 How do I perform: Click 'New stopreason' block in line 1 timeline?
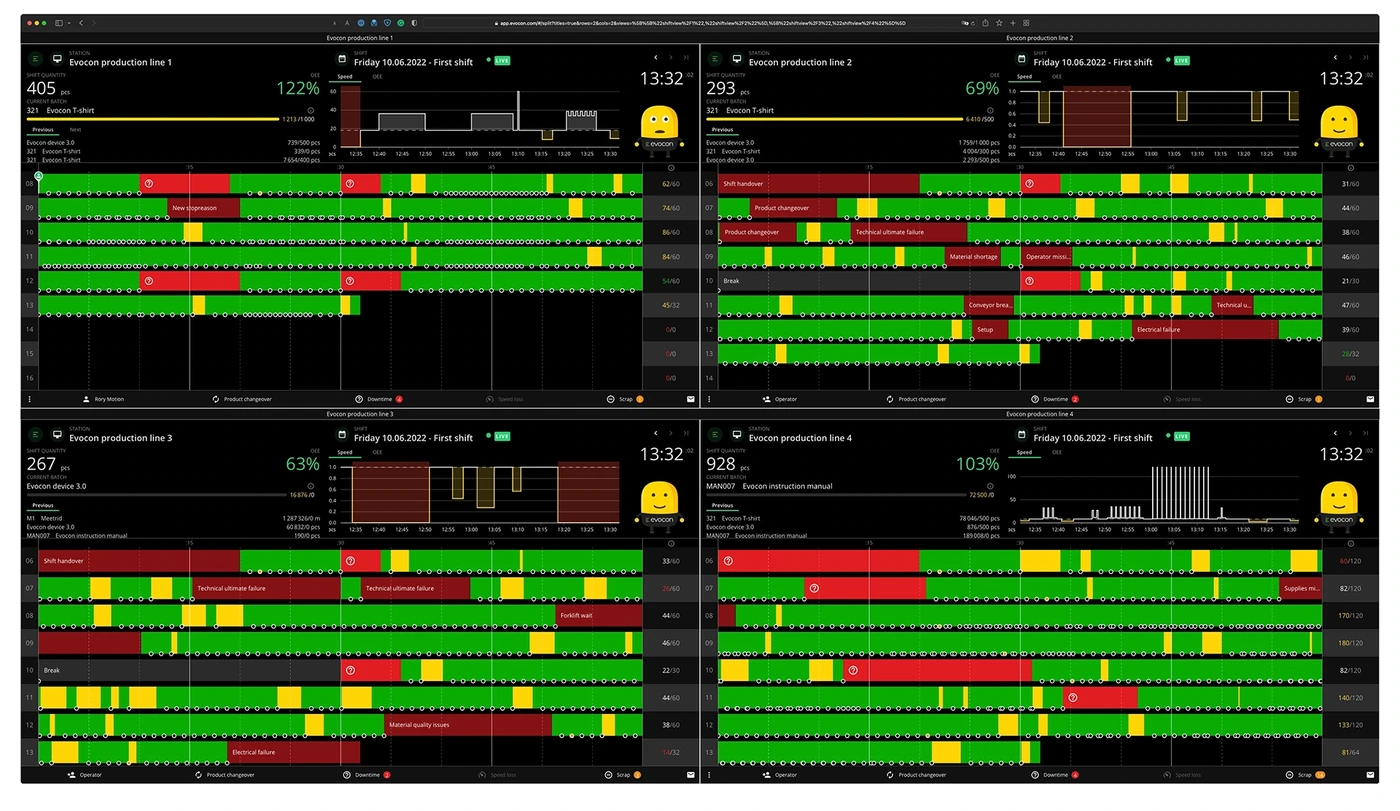click(x=204, y=208)
